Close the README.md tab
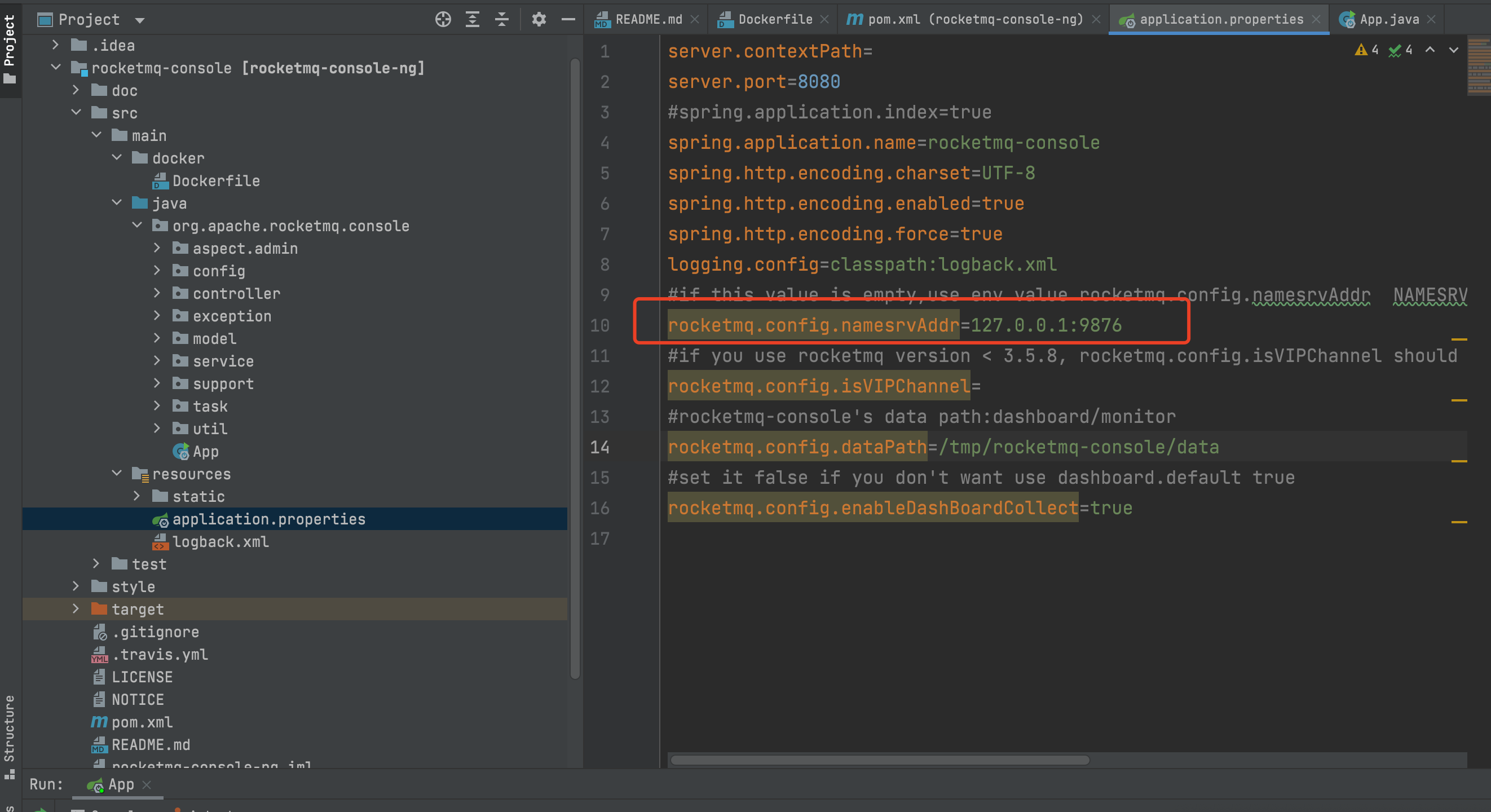 click(x=695, y=20)
